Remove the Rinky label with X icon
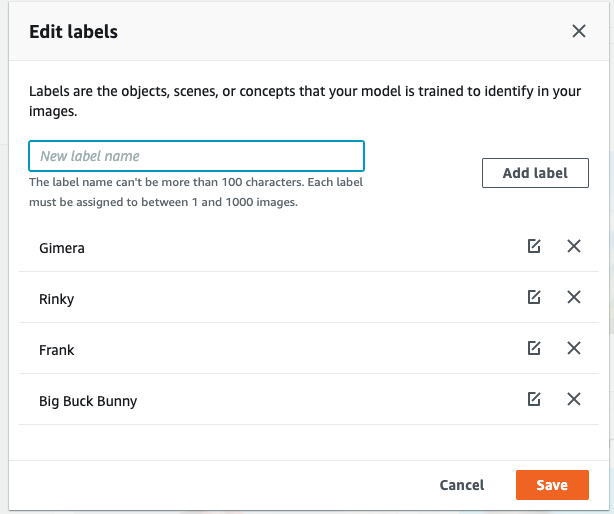Image resolution: width=614 pixels, height=514 pixels. pos(574,297)
